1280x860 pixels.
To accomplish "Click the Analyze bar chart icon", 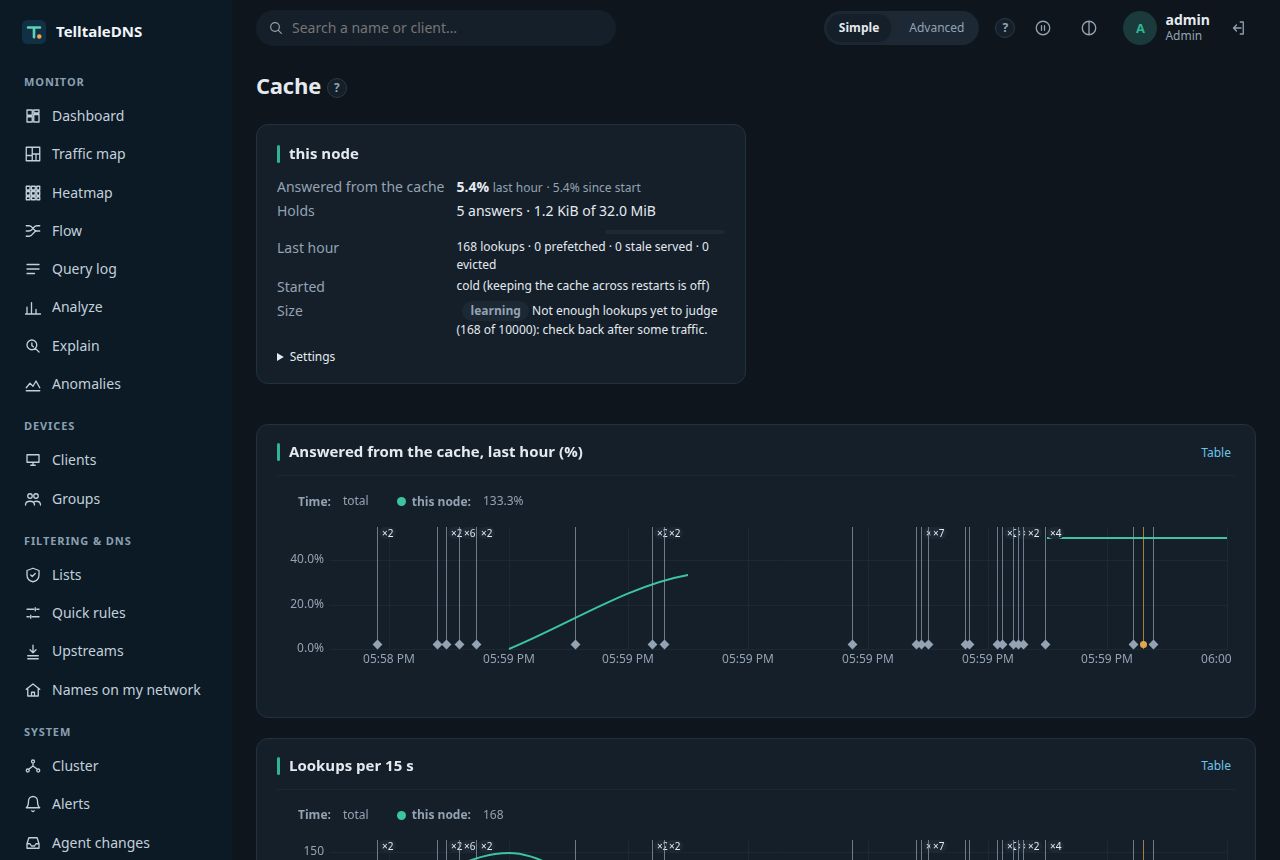I will coord(33,307).
